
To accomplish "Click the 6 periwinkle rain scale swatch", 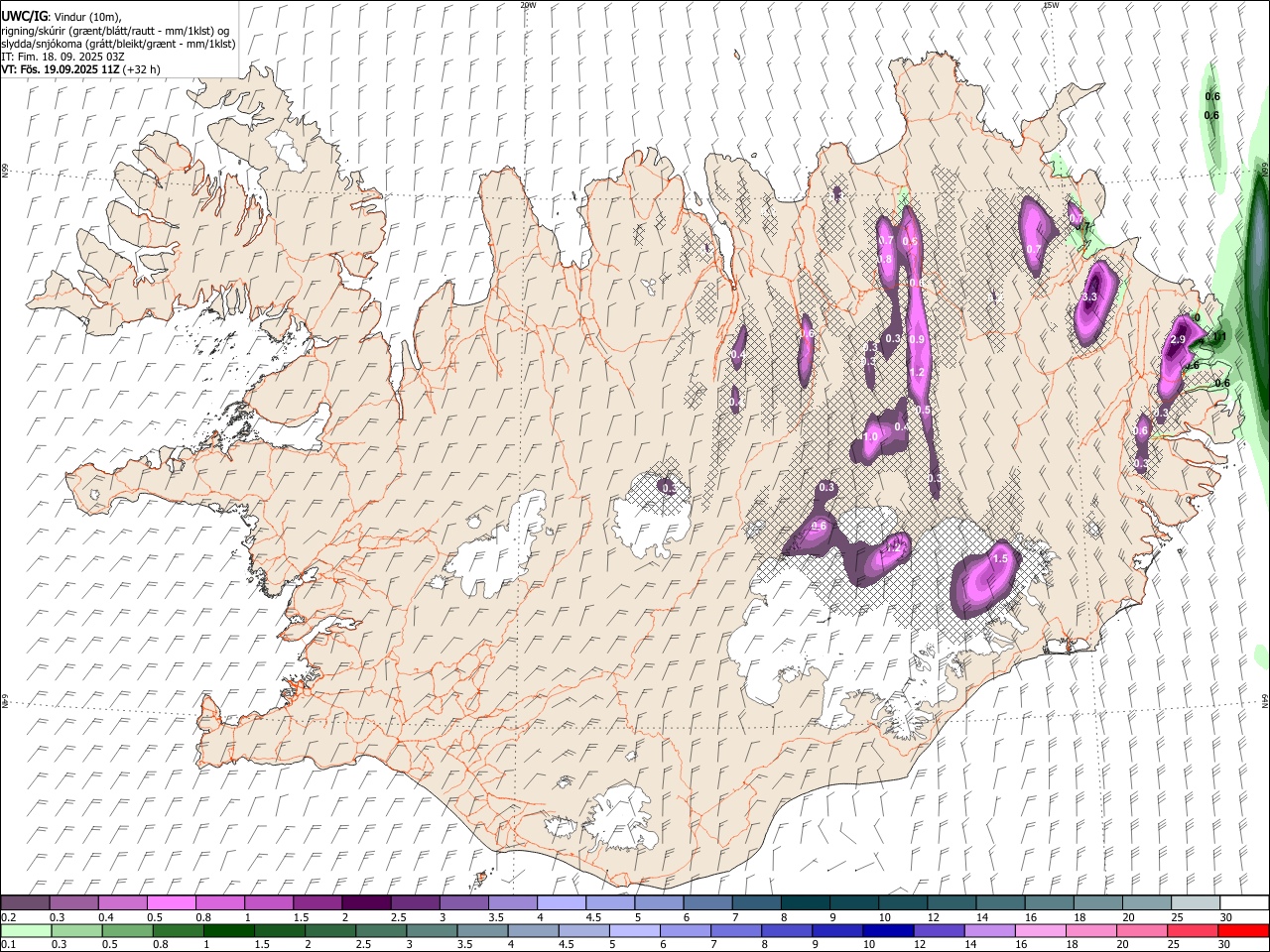I will (x=685, y=931).
